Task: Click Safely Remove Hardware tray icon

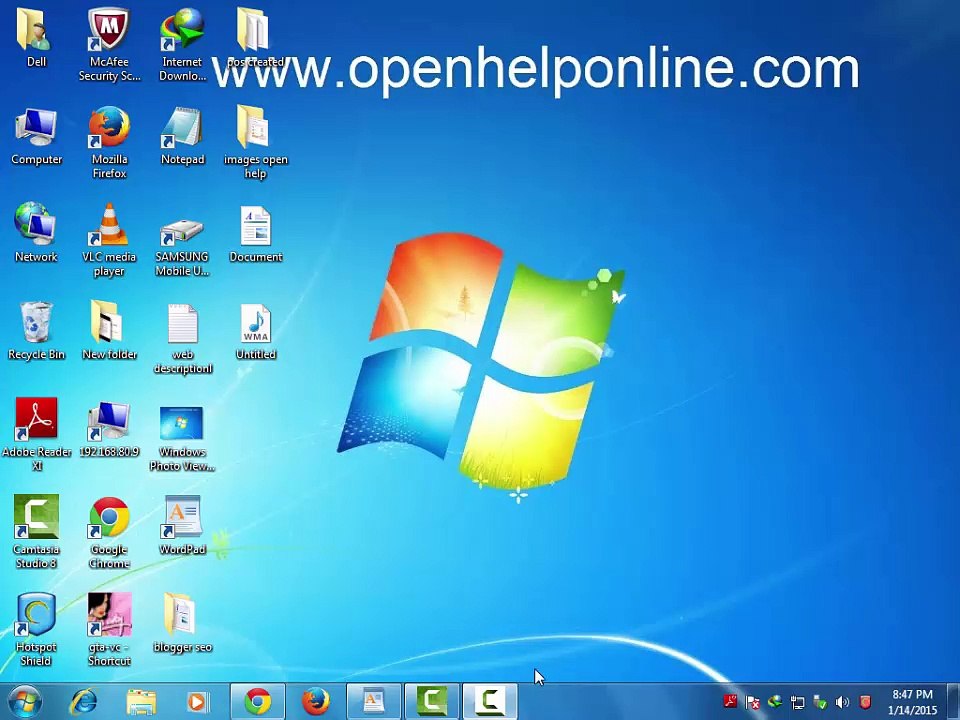Action: 820,702
